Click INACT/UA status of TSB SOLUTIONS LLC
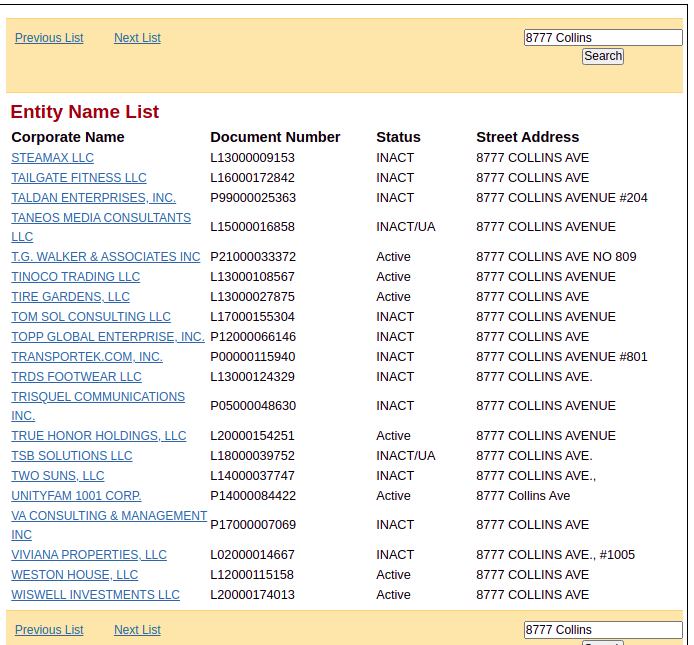 (x=406, y=456)
